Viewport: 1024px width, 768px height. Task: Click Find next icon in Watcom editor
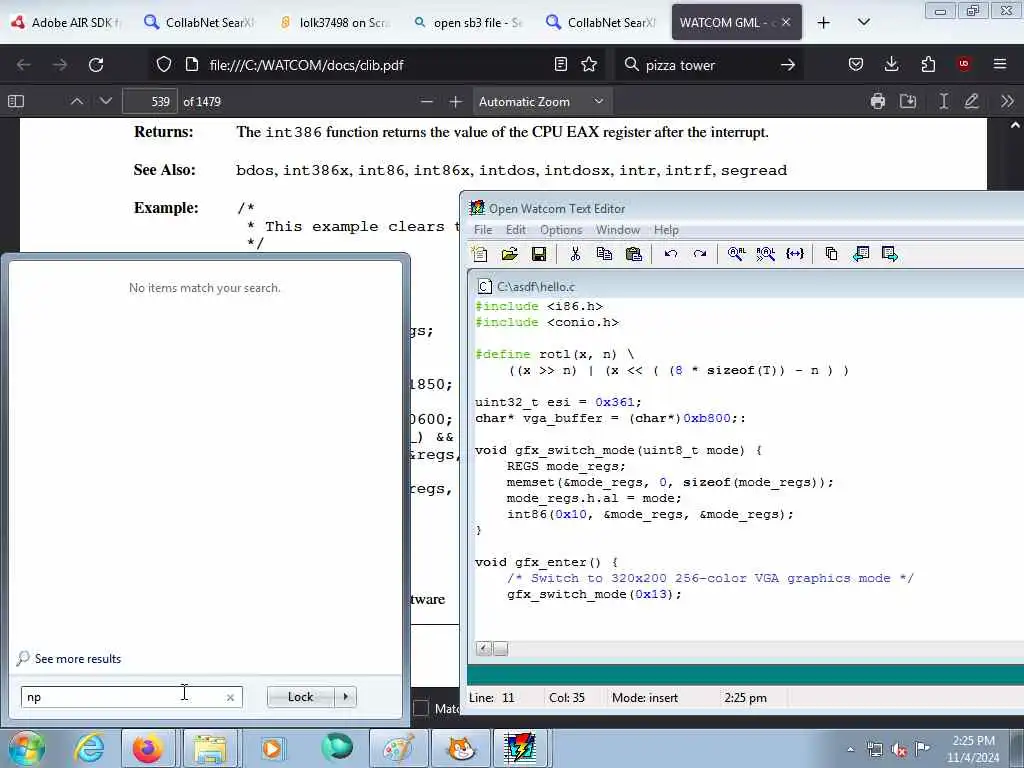point(765,254)
